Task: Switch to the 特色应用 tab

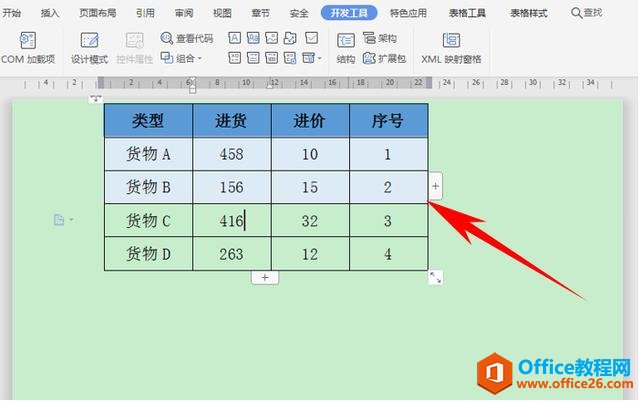Action: (408, 13)
